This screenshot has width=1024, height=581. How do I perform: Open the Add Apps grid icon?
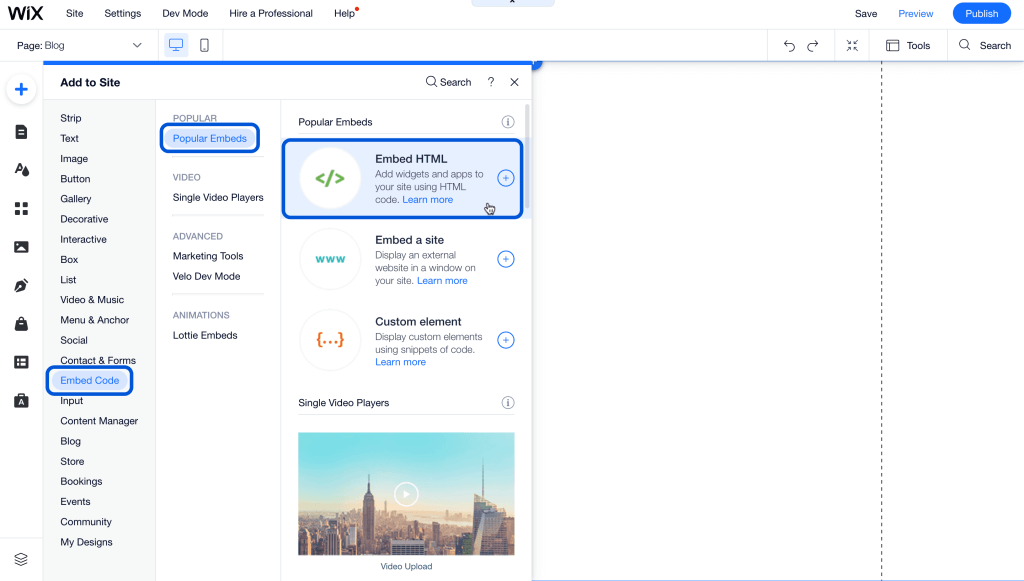(x=21, y=209)
